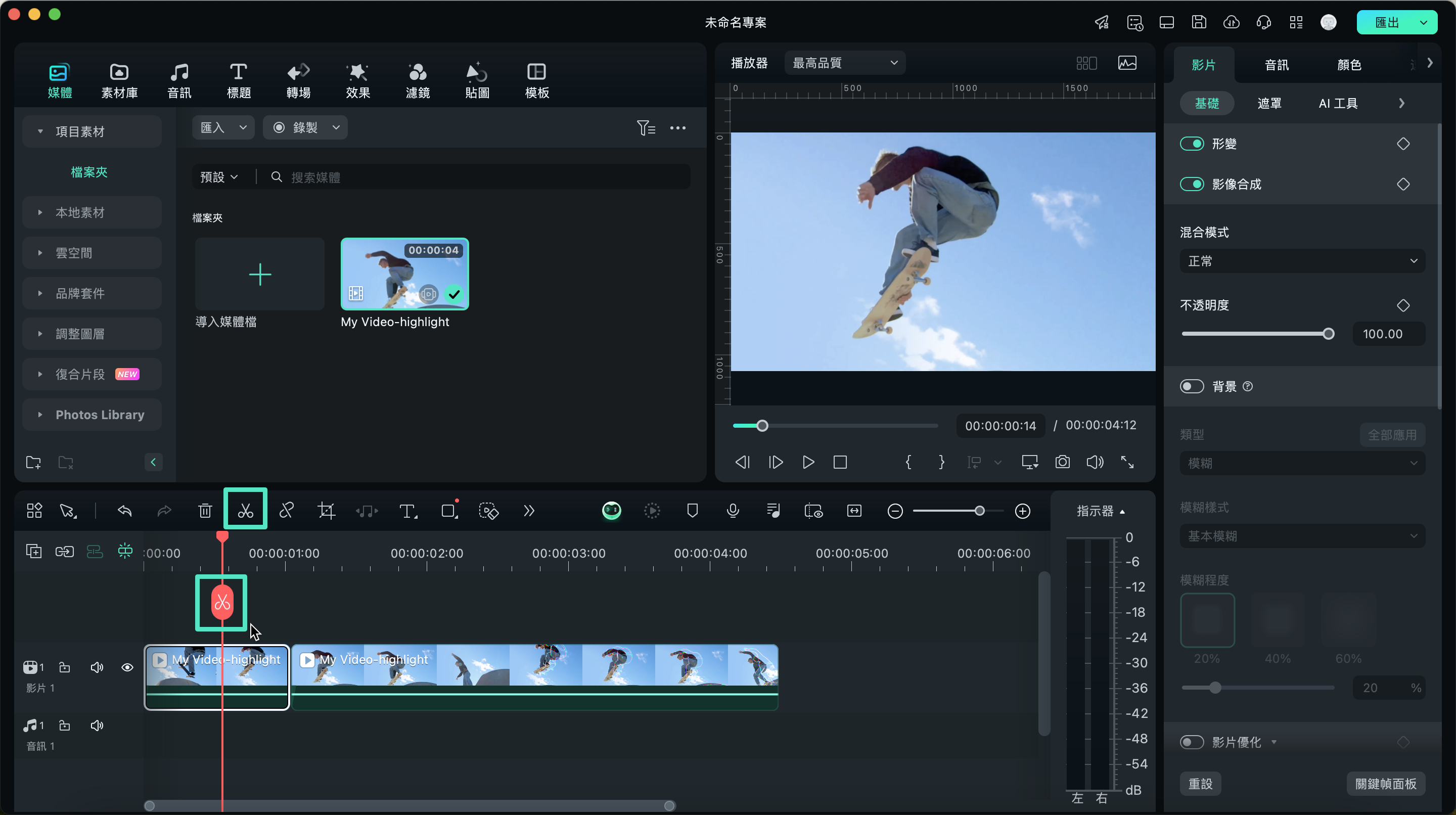Switch to the 遮罩 mask sub-tab
Viewport: 1456px width, 815px height.
point(1269,104)
